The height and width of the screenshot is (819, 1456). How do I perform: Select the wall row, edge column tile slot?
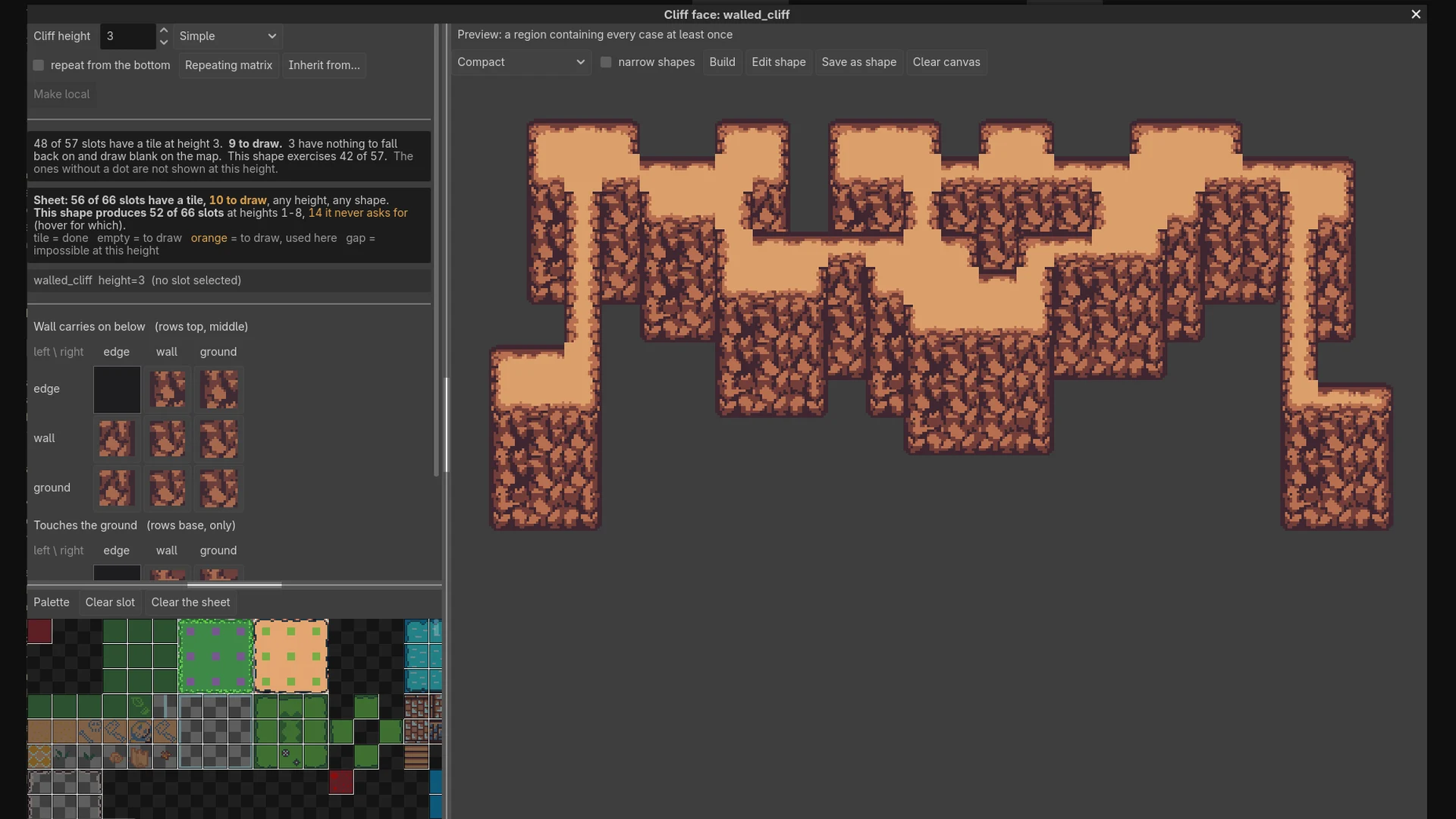point(117,439)
